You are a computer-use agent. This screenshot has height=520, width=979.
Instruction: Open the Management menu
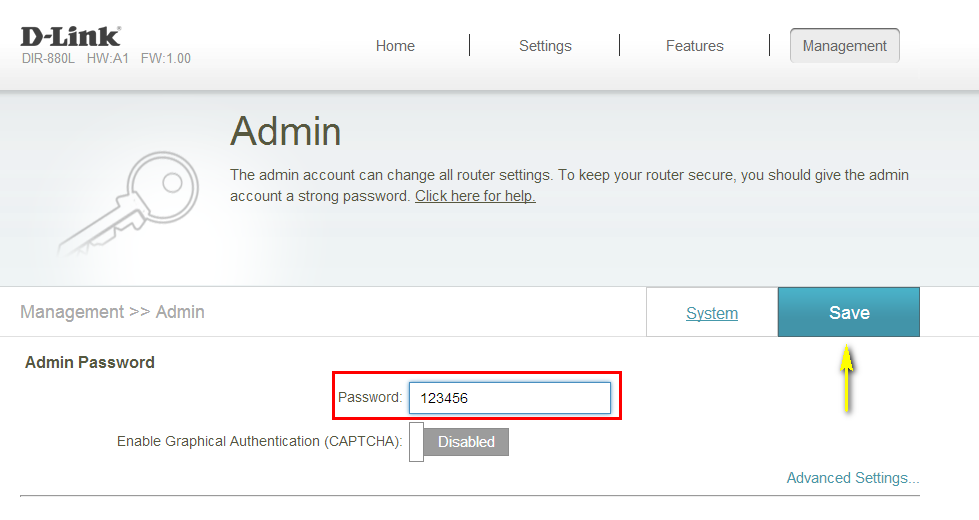844,46
